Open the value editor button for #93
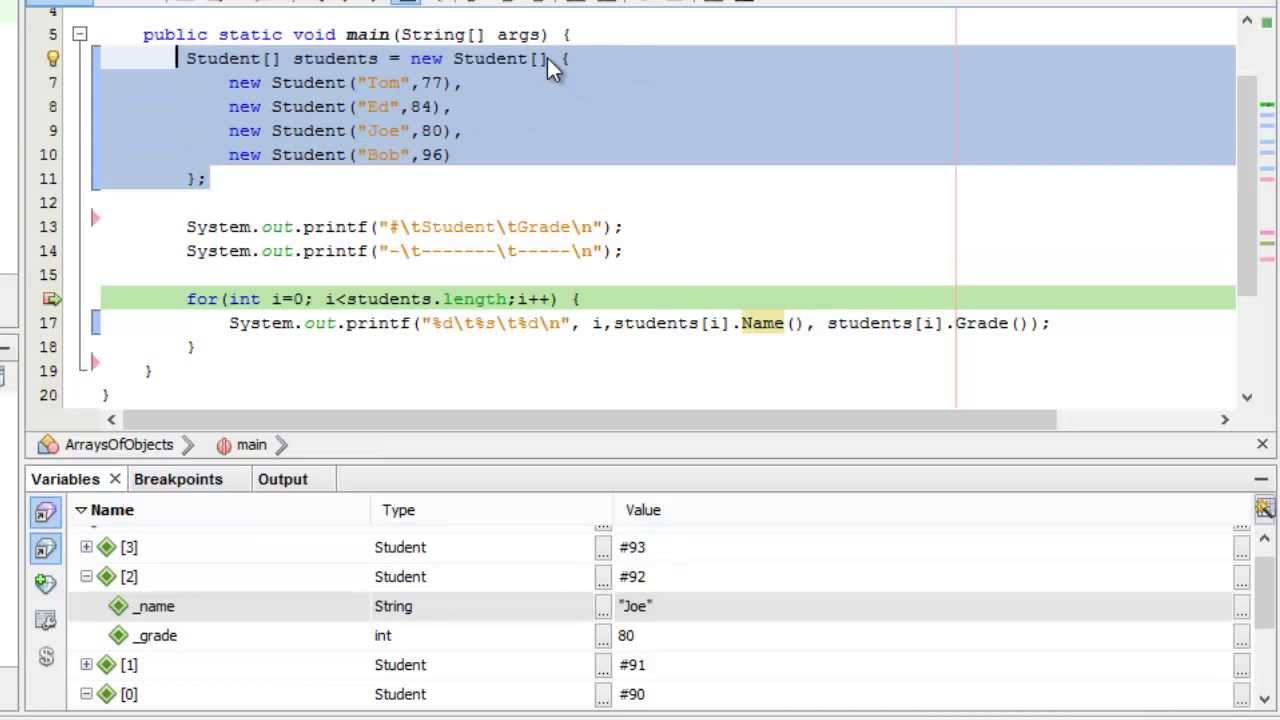Image resolution: width=1280 pixels, height=720 pixels. pos(1241,547)
